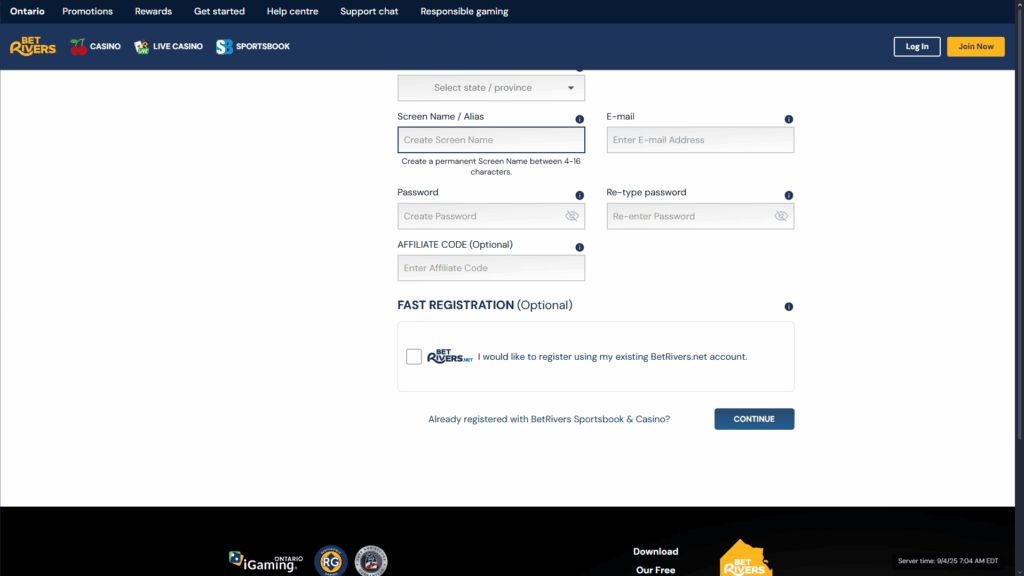The image size is (1024, 576).
Task: Show the Create Password field contents
Action: [572, 216]
